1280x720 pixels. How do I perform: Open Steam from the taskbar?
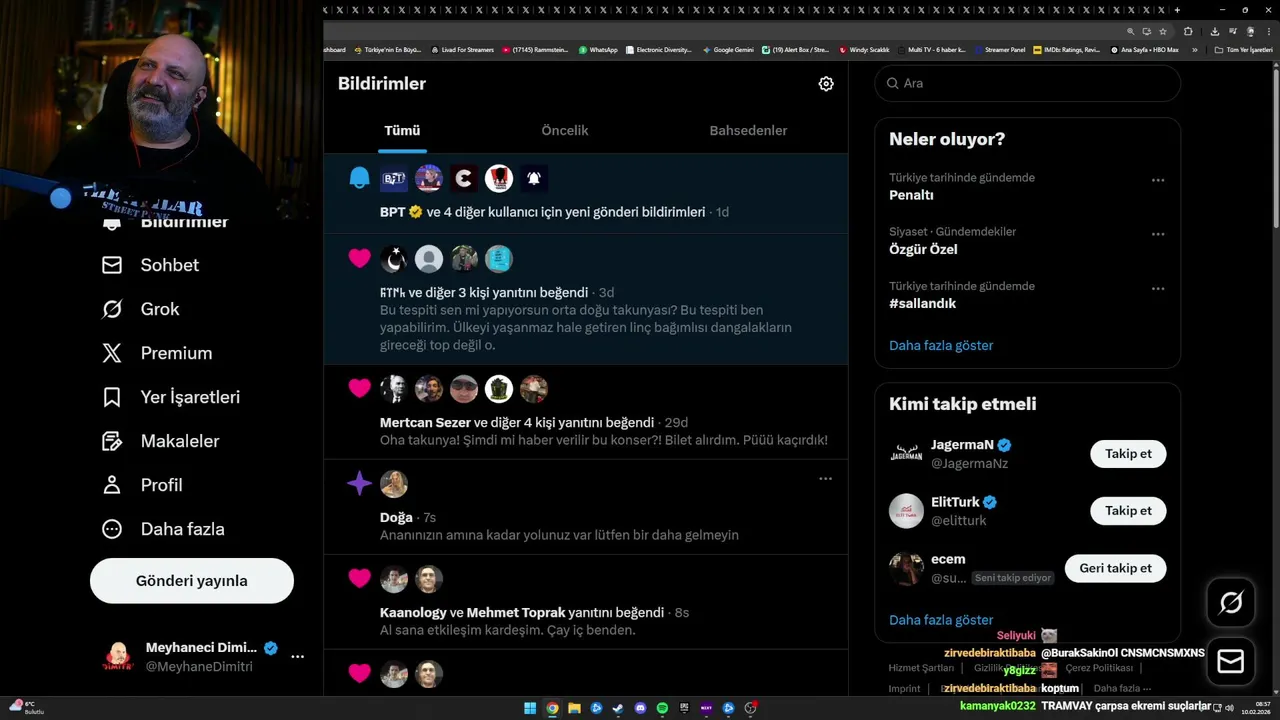click(x=618, y=709)
